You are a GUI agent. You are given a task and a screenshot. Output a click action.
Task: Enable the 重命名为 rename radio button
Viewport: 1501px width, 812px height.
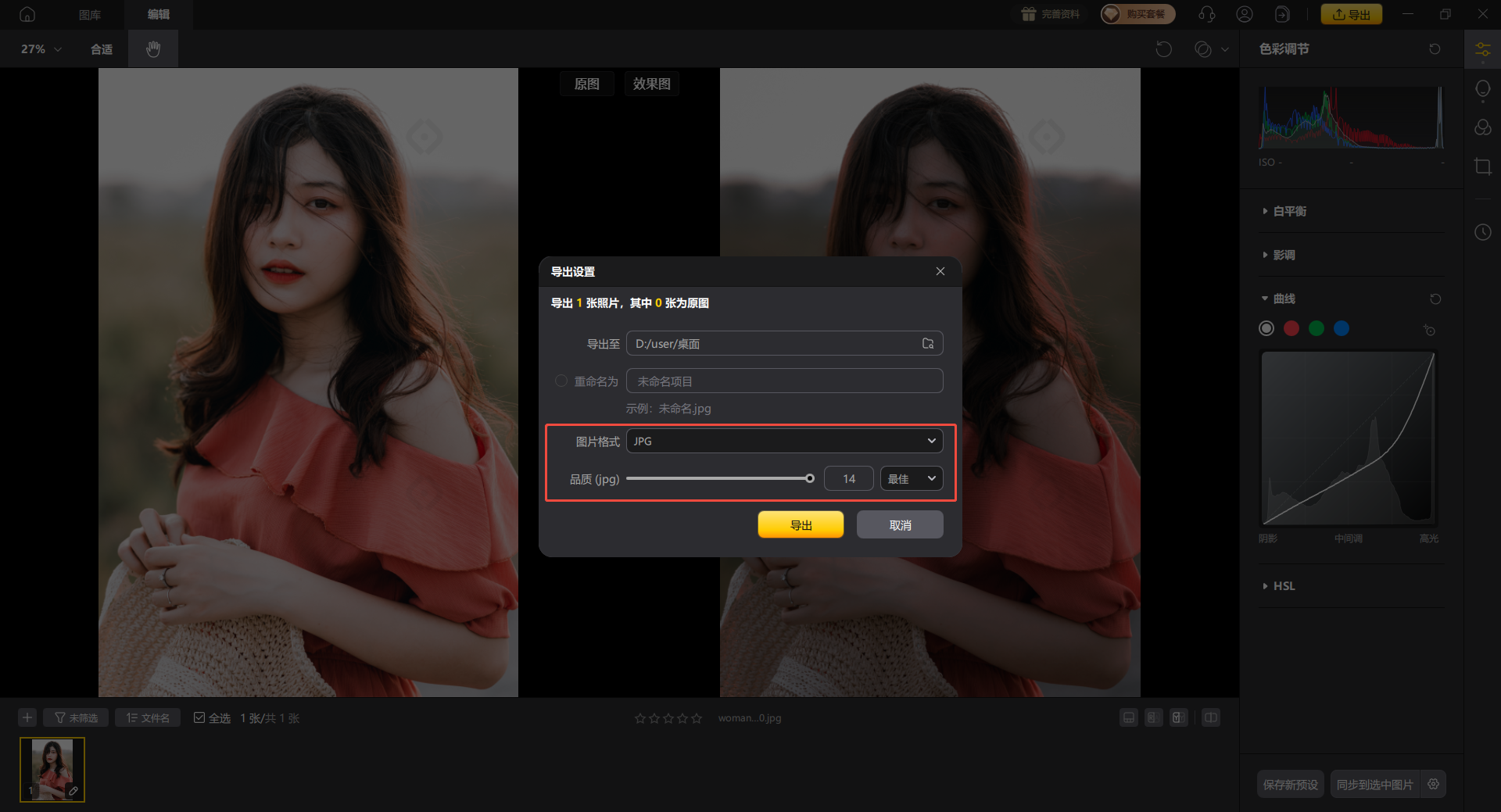click(x=561, y=381)
